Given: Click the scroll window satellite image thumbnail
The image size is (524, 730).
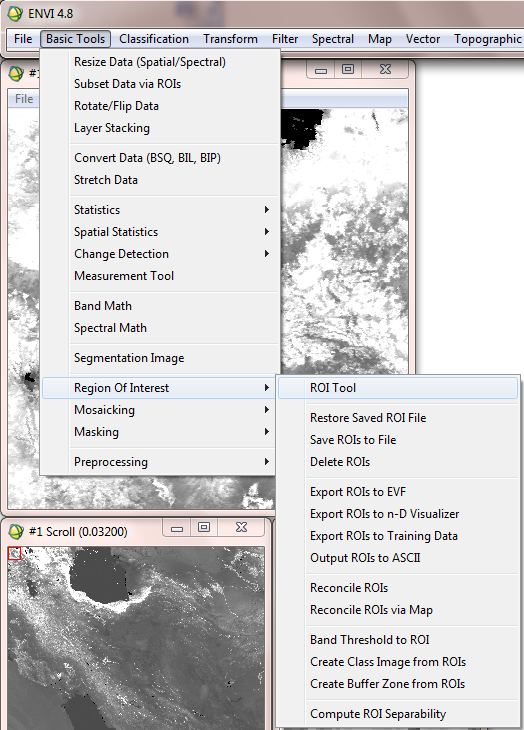Looking at the screenshot, I should tap(136, 638).
